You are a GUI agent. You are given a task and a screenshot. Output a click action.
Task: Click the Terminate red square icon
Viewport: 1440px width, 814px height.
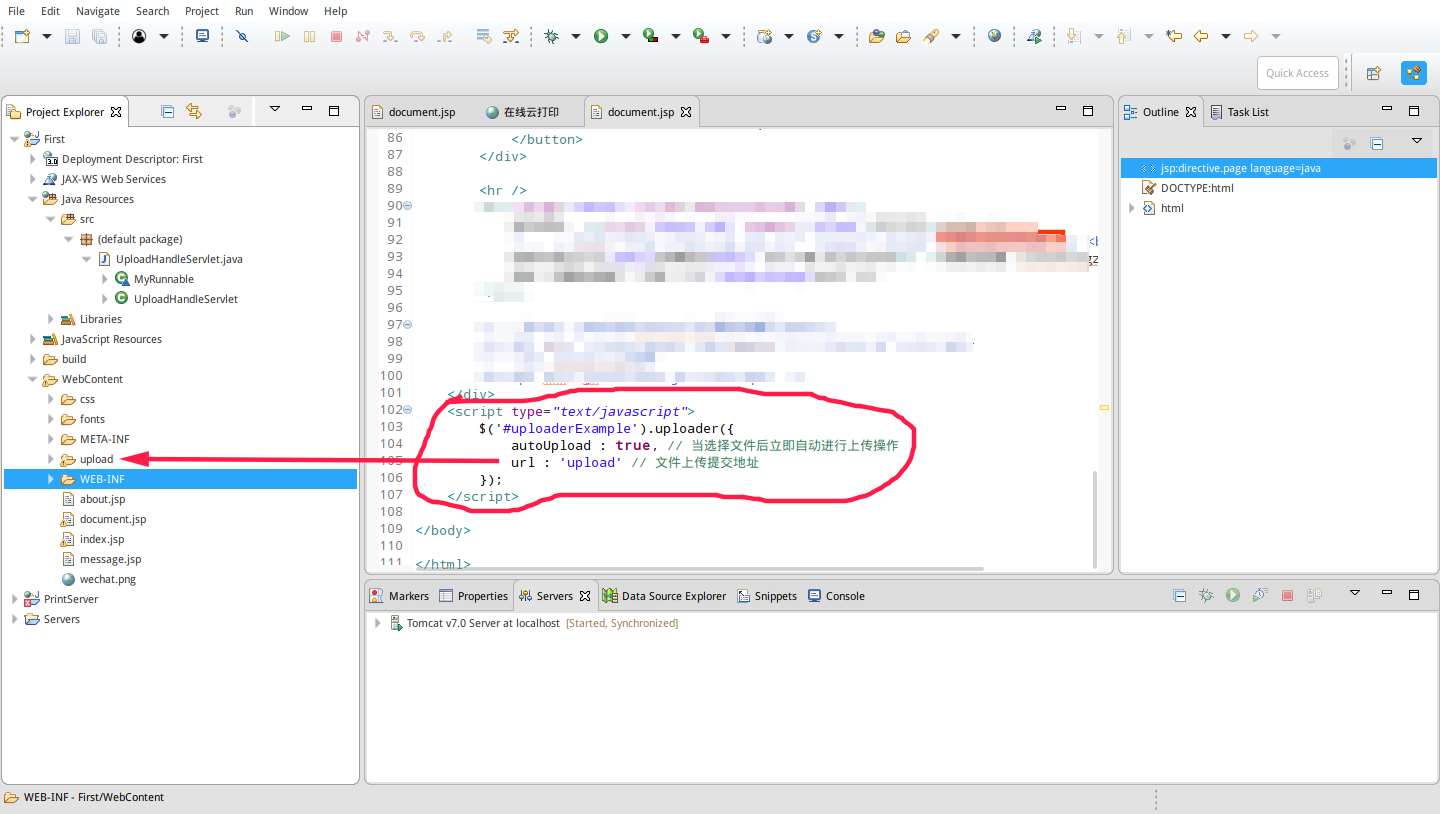(336, 36)
